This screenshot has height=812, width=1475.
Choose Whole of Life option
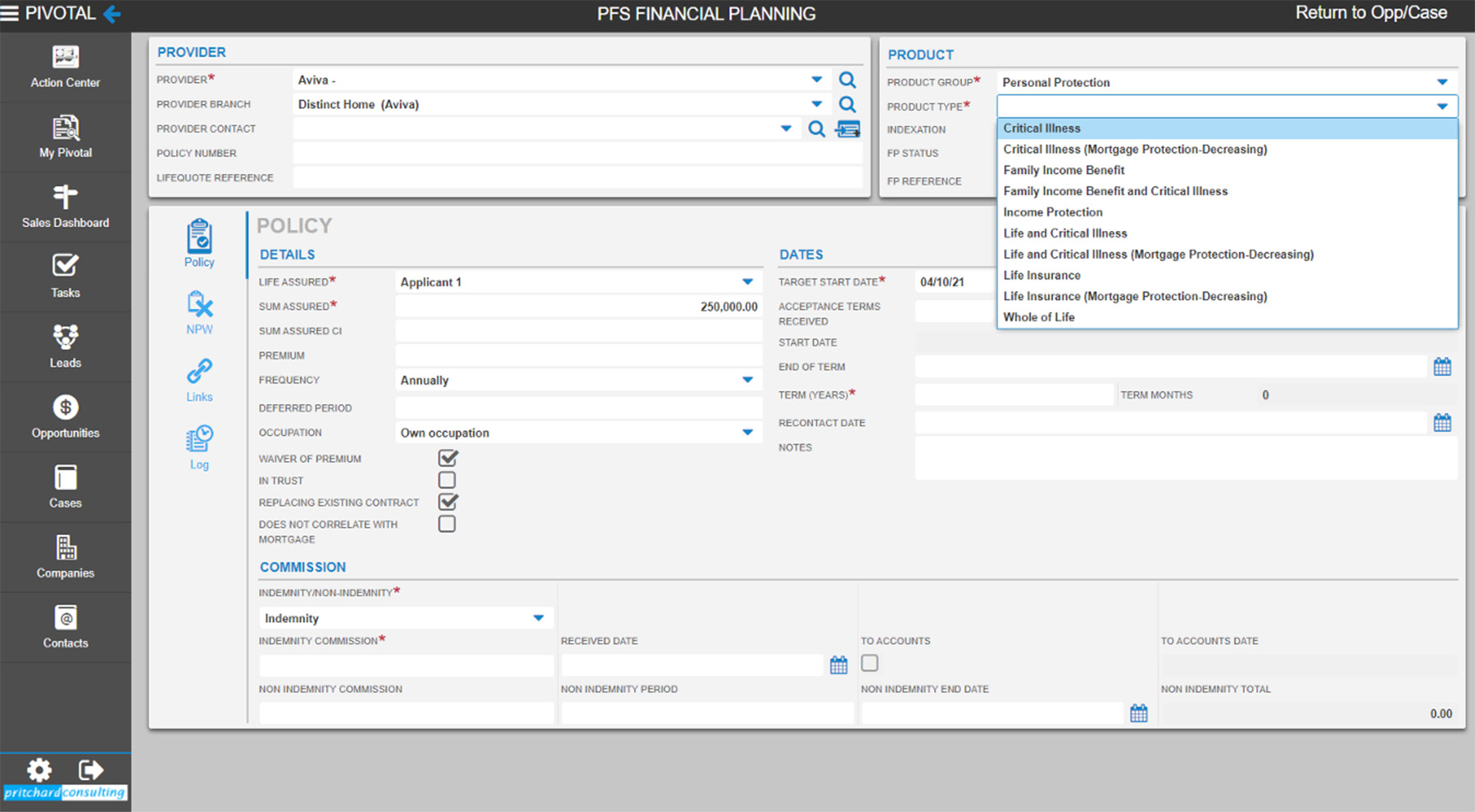coord(1038,317)
